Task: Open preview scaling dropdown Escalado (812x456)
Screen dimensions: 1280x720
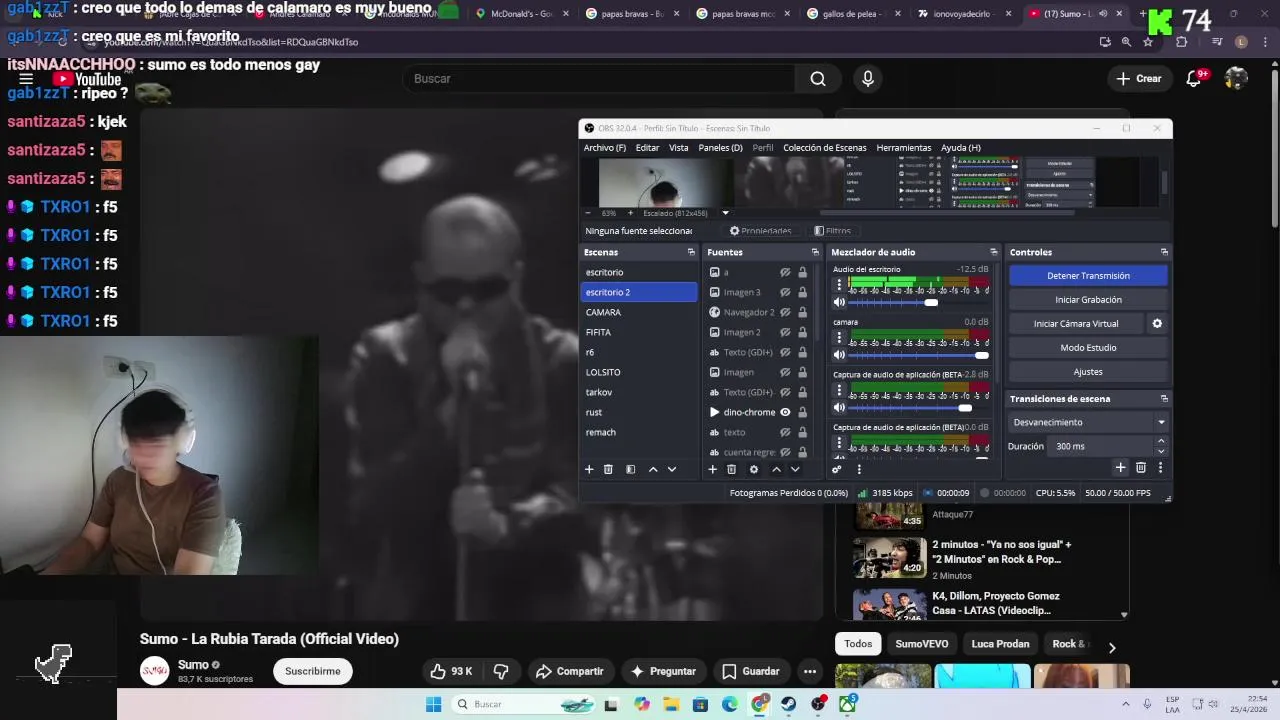Action: click(x=686, y=213)
